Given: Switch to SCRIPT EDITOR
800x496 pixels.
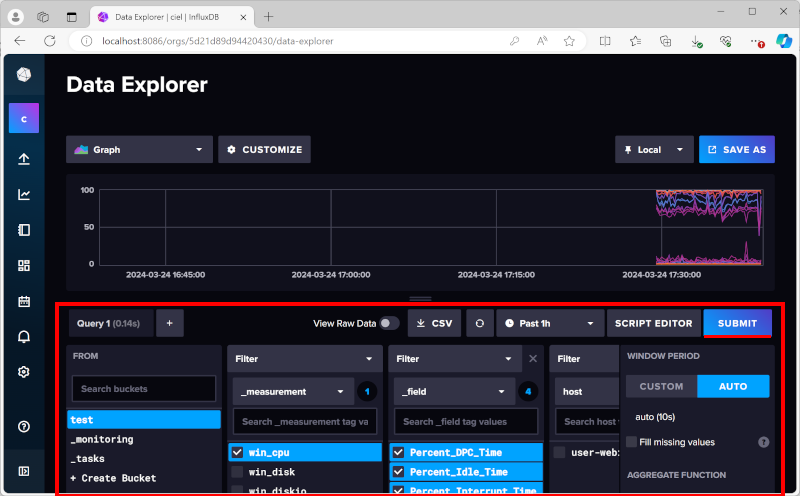Looking at the screenshot, I should [x=654, y=323].
